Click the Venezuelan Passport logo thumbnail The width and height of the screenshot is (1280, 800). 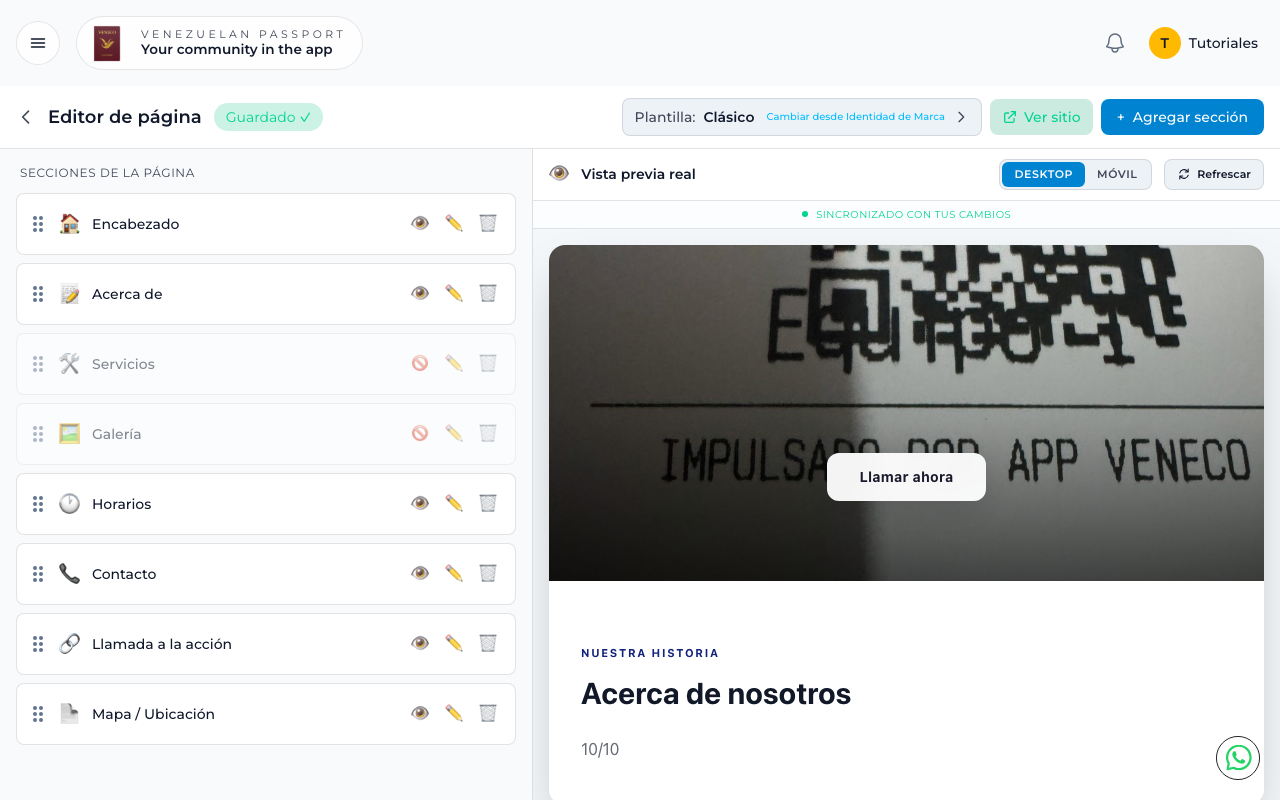click(x=107, y=43)
